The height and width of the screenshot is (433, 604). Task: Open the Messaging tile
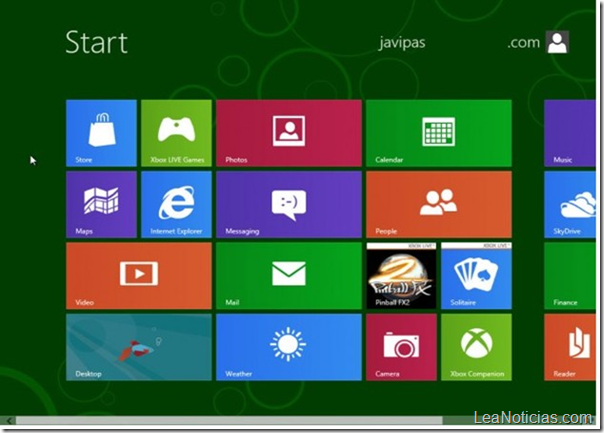(289, 205)
